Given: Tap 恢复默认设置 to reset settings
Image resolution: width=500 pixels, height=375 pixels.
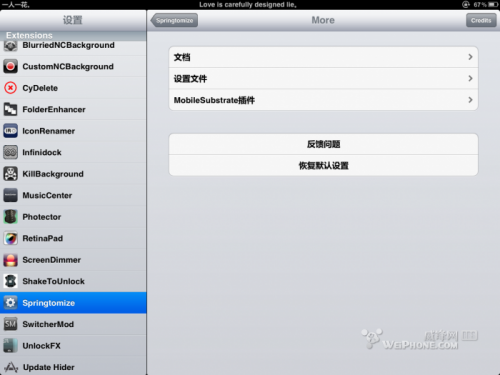Looking at the screenshot, I should point(323,165).
